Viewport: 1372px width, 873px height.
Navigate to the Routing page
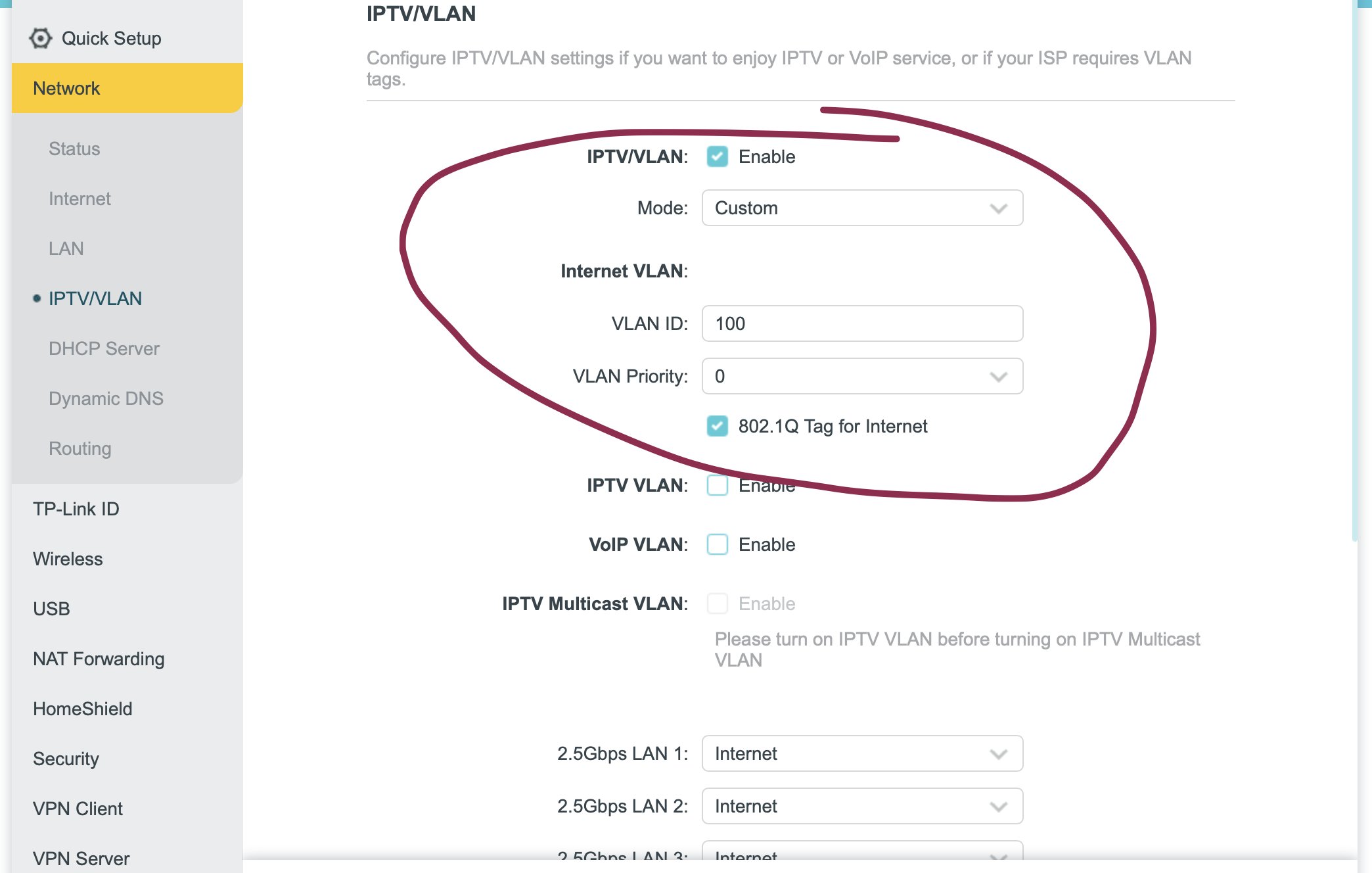[x=80, y=448]
